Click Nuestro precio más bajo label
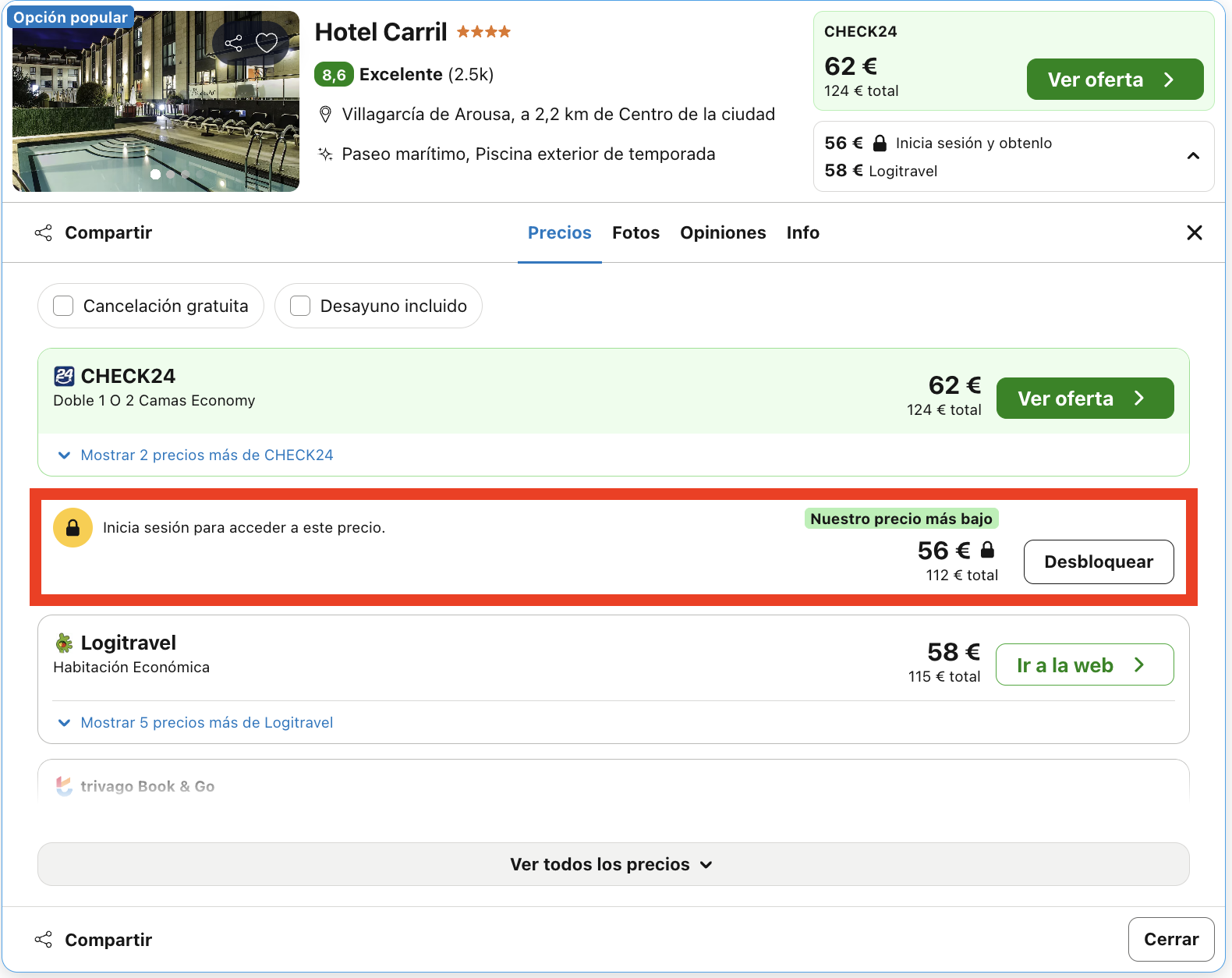Screen dimensions: 1232x978 901,519
